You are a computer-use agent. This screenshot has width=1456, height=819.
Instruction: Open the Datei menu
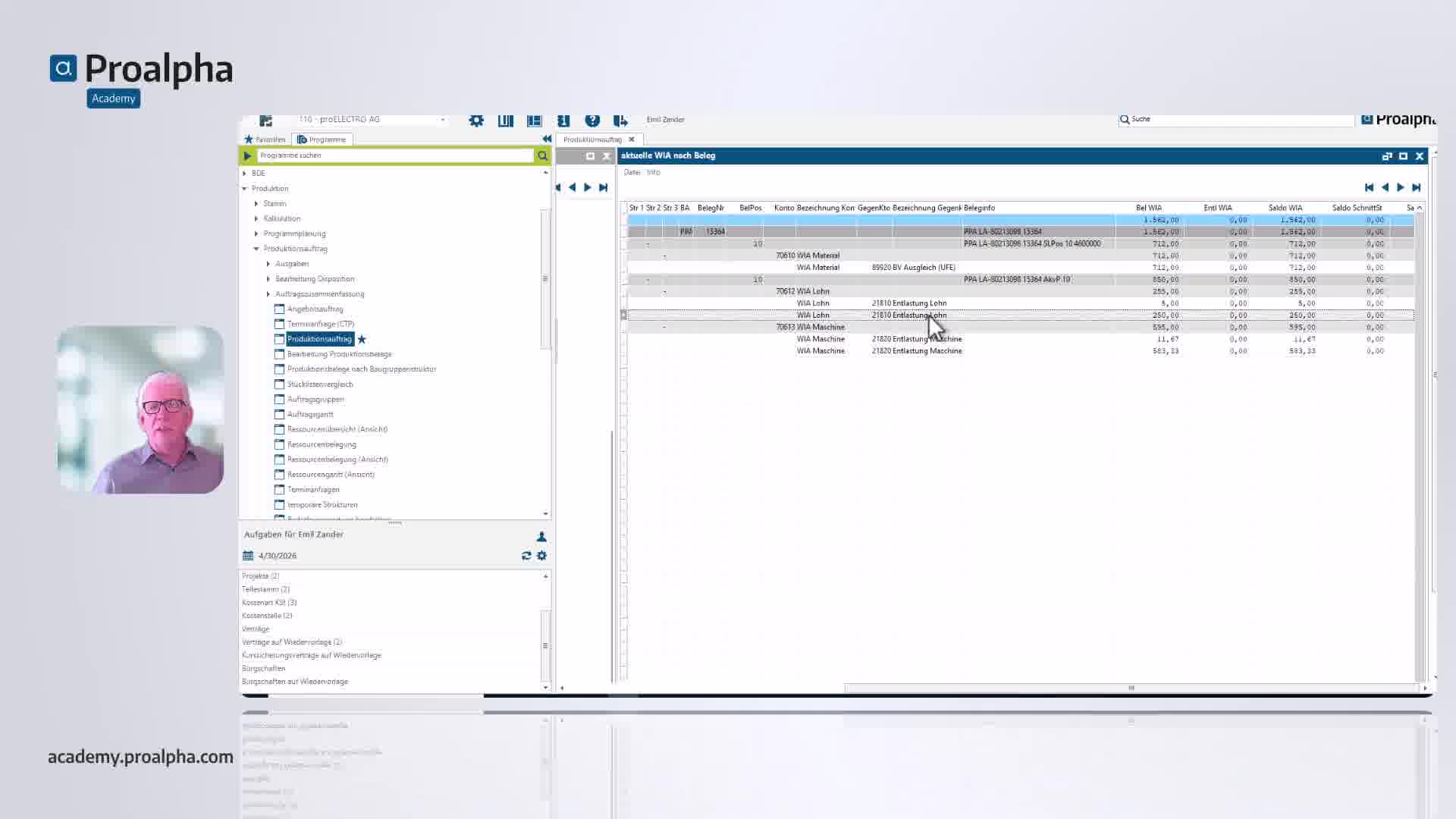click(632, 172)
